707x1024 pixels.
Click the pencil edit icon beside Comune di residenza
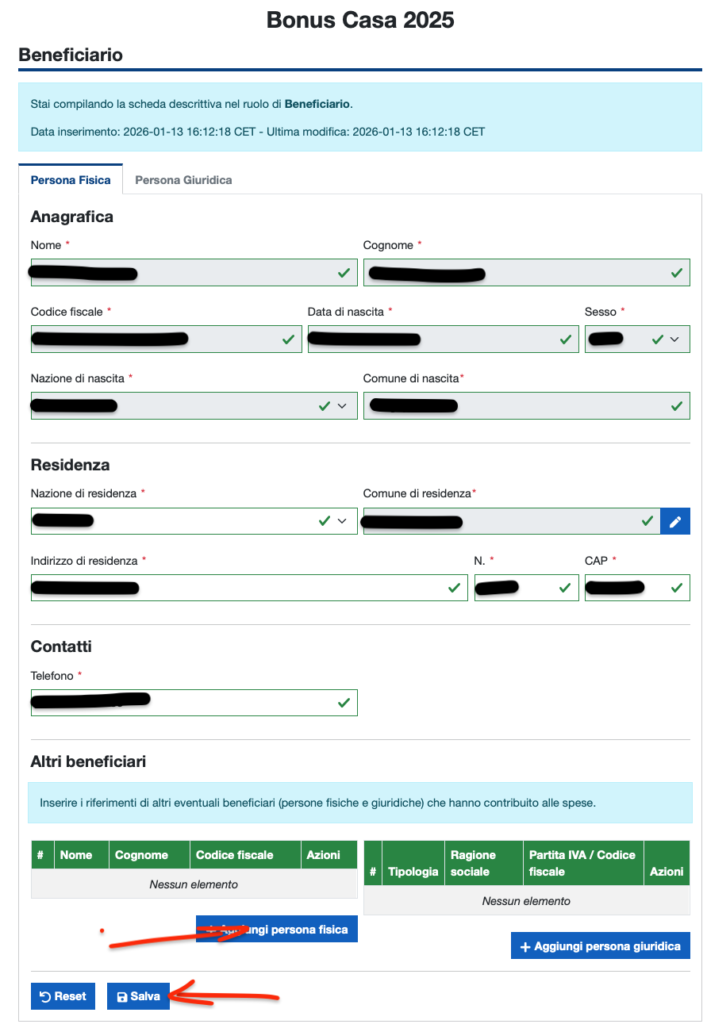pyautogui.click(x=675, y=521)
